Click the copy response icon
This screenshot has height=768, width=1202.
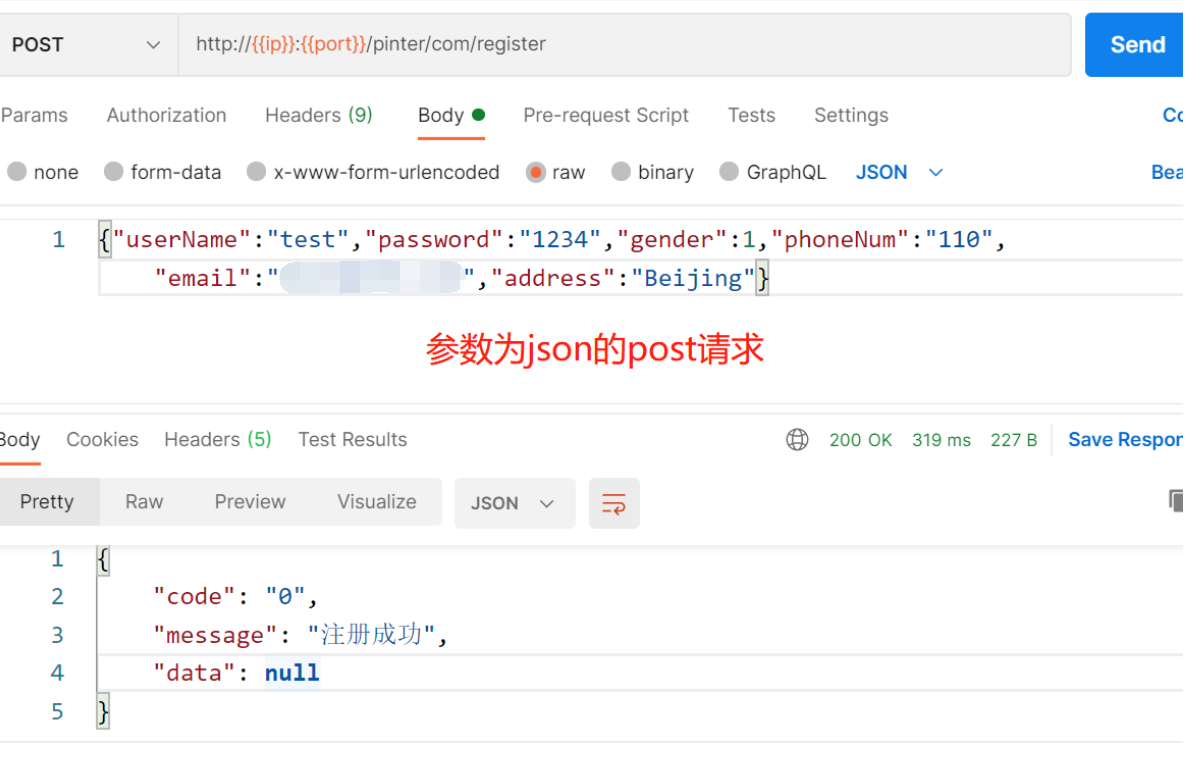pyautogui.click(x=1176, y=501)
